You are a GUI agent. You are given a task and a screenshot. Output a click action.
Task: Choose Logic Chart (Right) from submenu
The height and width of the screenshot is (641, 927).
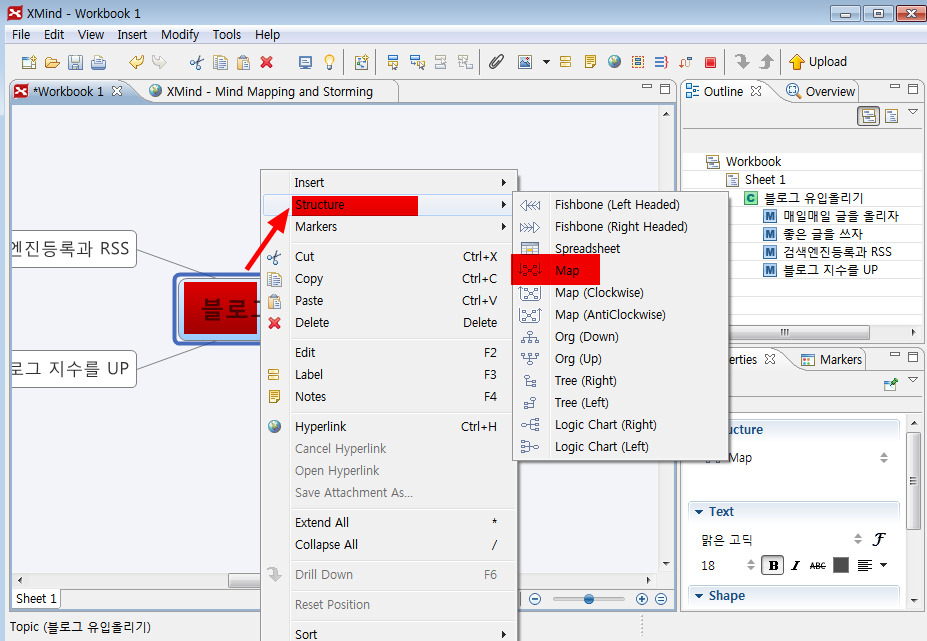[x=605, y=425]
